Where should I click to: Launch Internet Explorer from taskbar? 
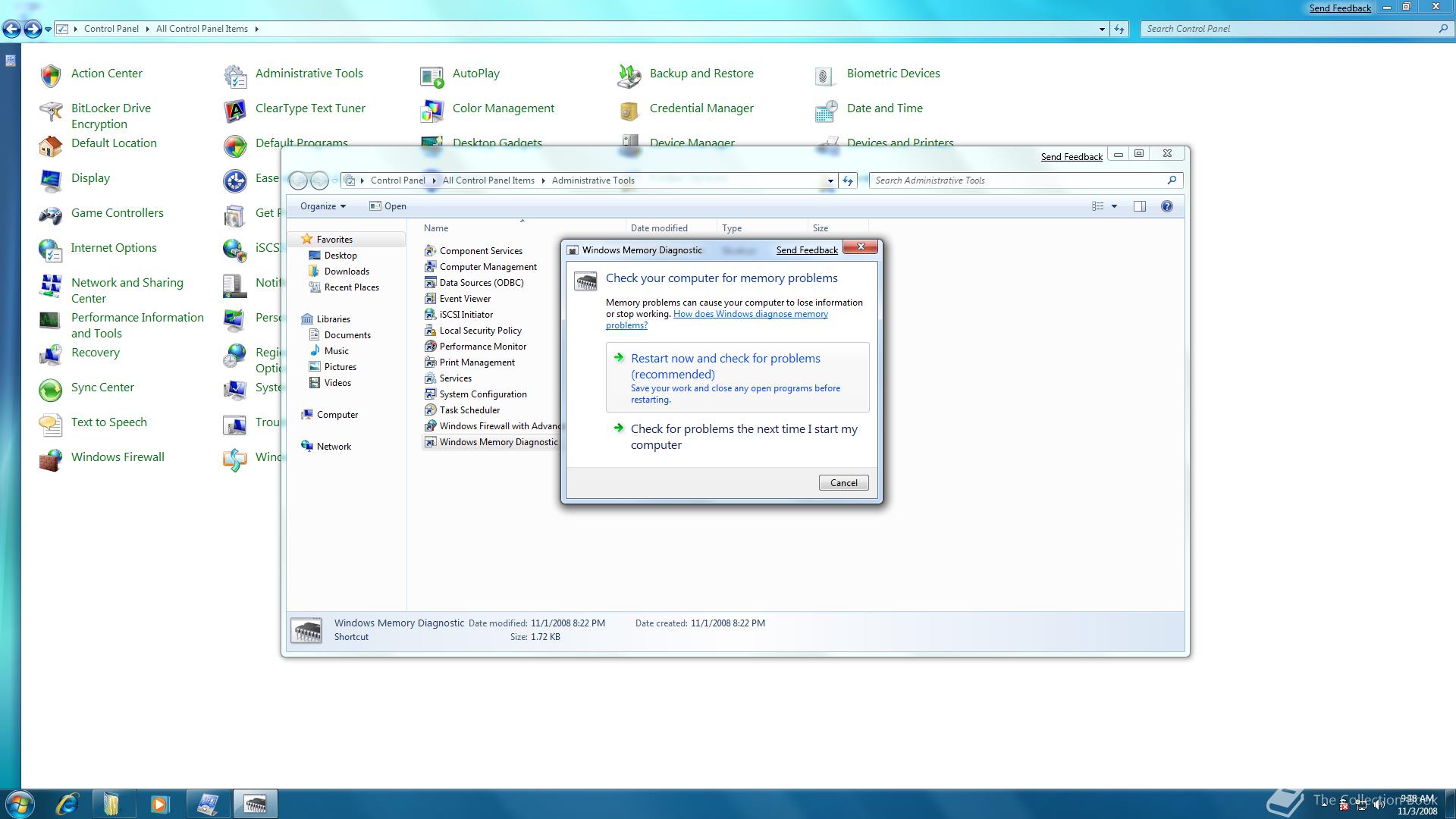(67, 804)
